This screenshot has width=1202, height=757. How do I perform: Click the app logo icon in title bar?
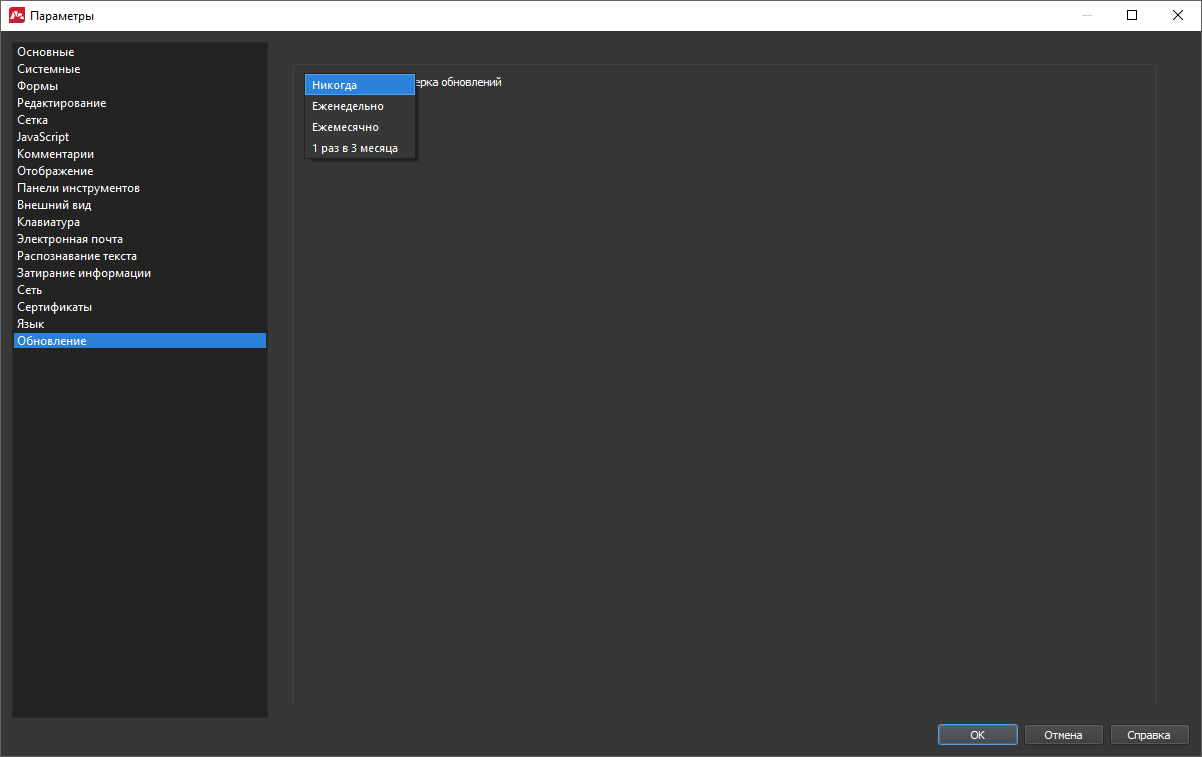coord(16,15)
